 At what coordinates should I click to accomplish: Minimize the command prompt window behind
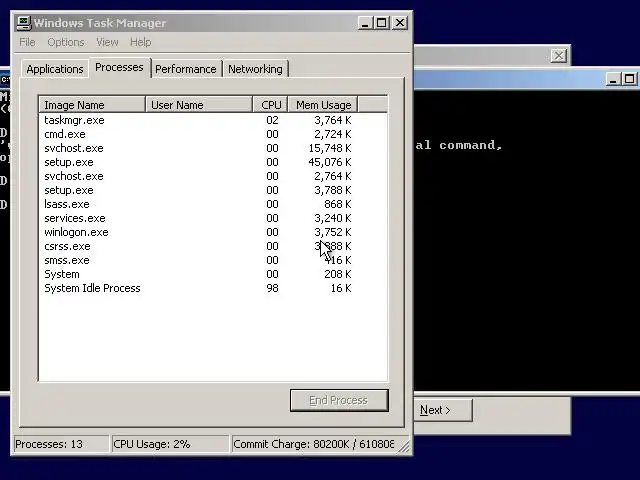[613, 79]
